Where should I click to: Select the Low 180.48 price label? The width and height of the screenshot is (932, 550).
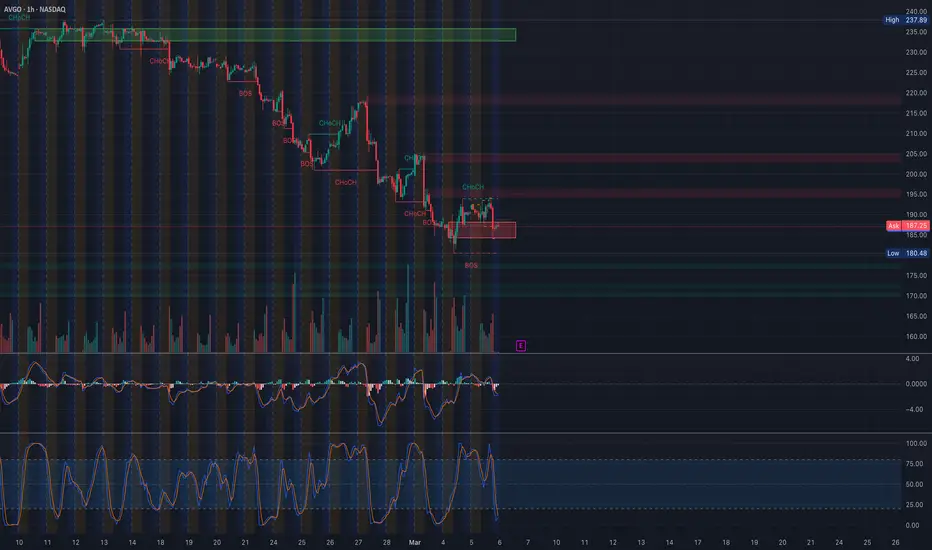click(906, 253)
